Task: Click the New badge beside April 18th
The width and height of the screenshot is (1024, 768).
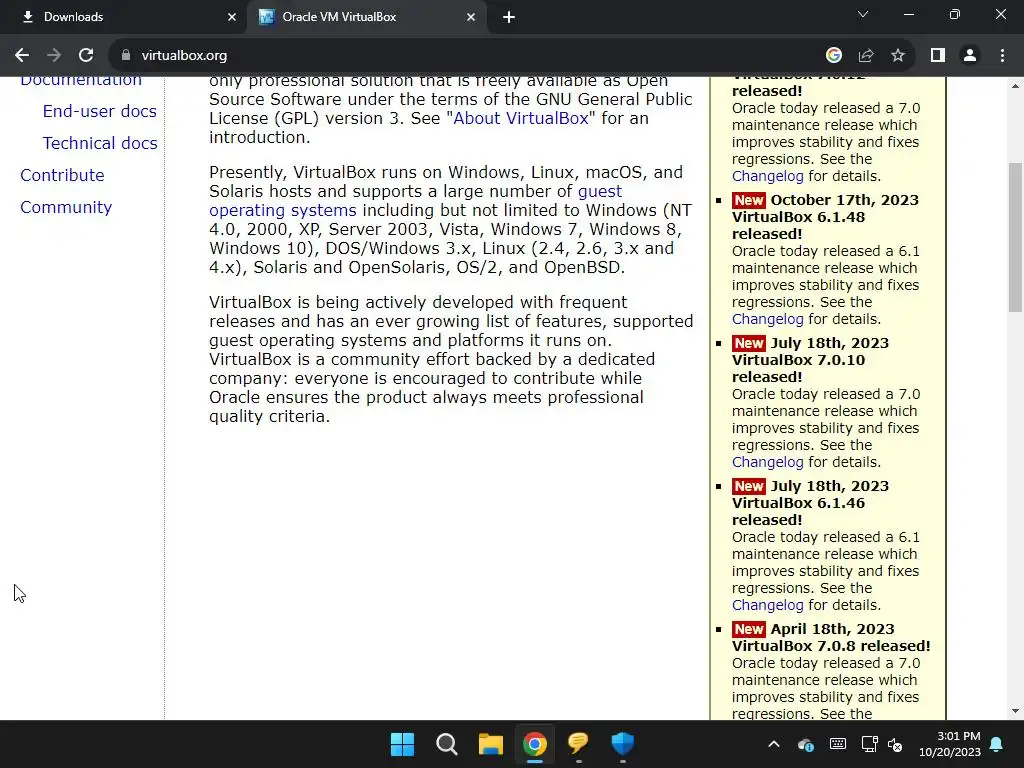Action: 748,629
